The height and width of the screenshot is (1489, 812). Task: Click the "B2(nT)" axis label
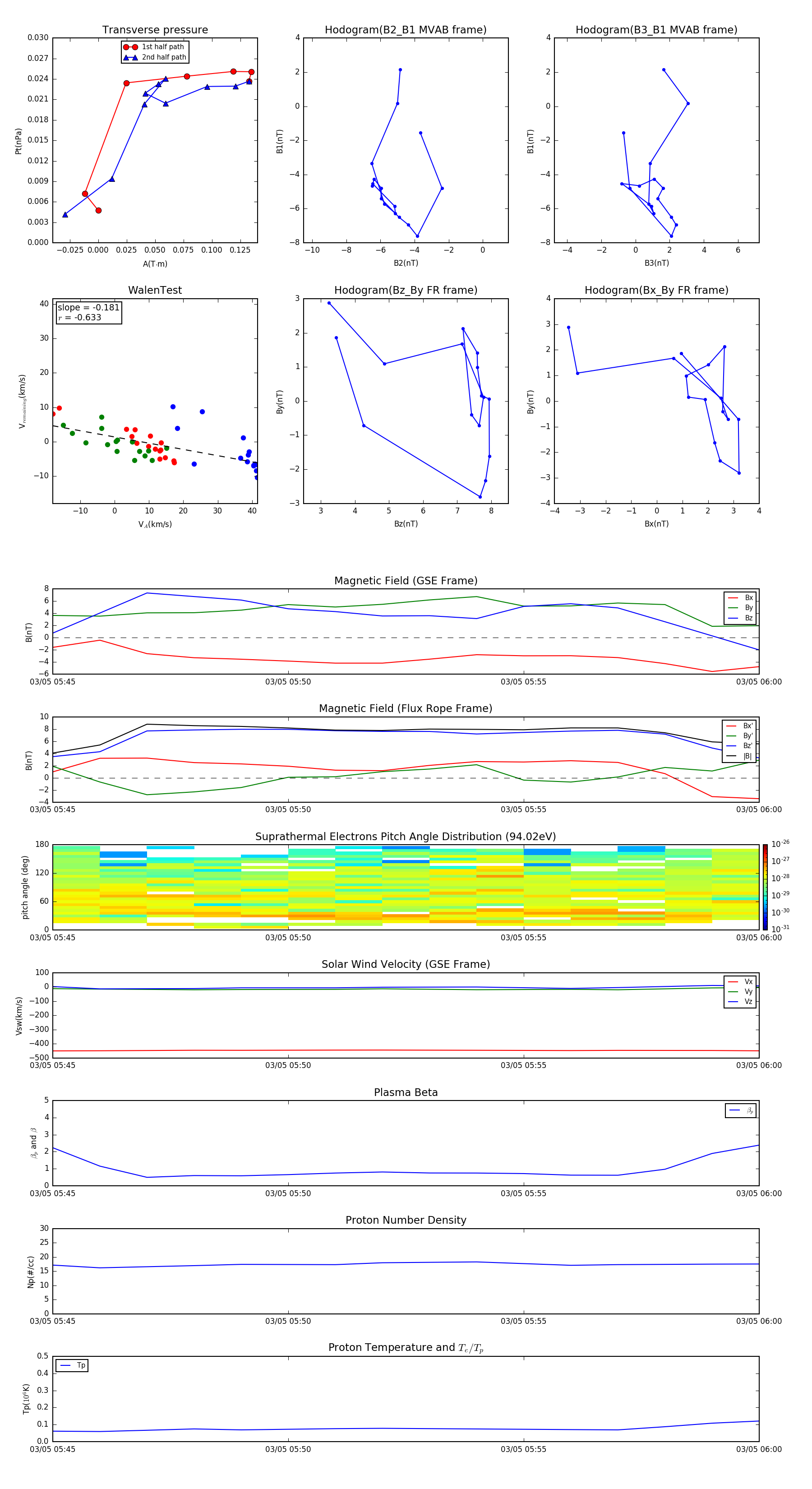pos(406,263)
